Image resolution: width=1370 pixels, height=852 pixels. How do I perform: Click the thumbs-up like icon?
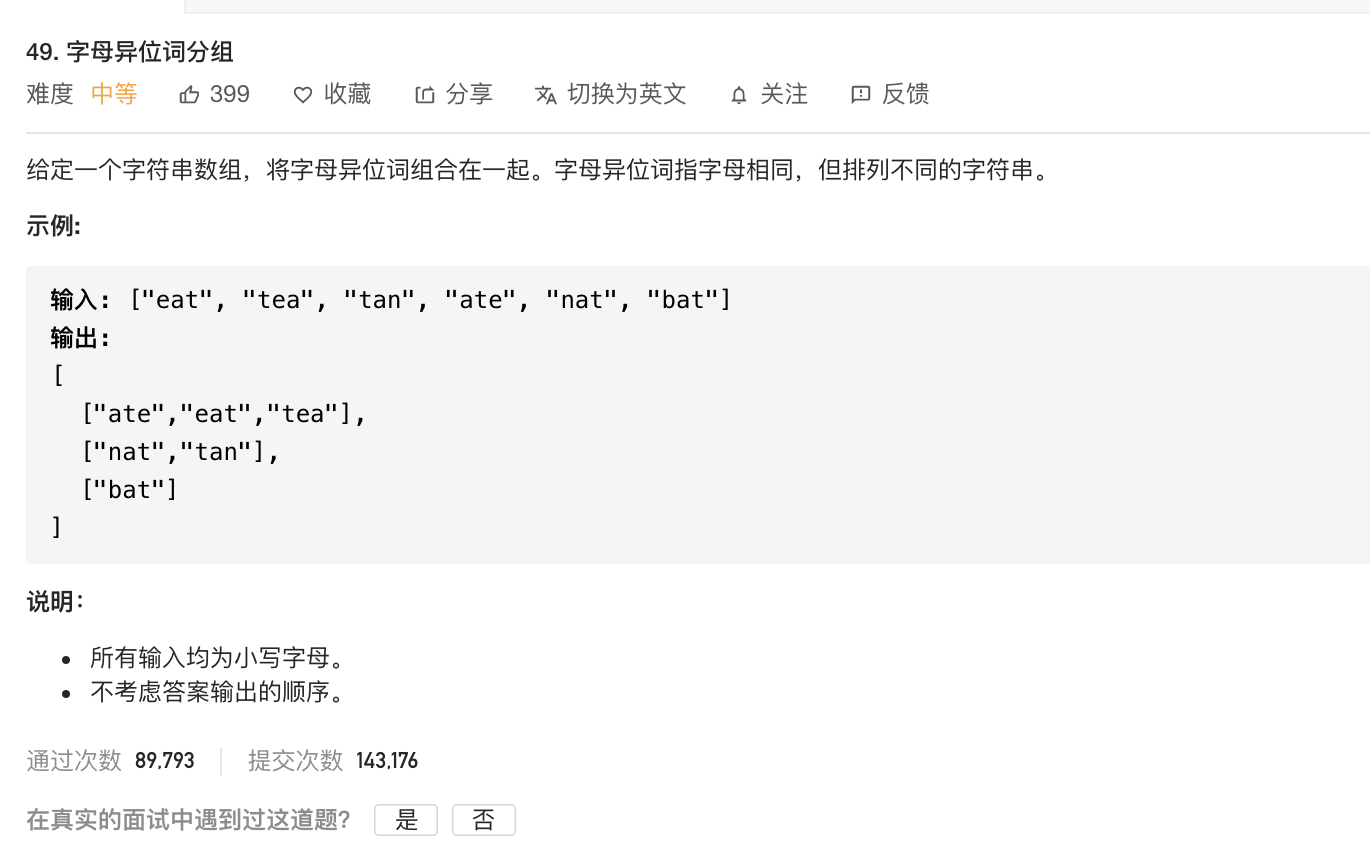(189, 95)
